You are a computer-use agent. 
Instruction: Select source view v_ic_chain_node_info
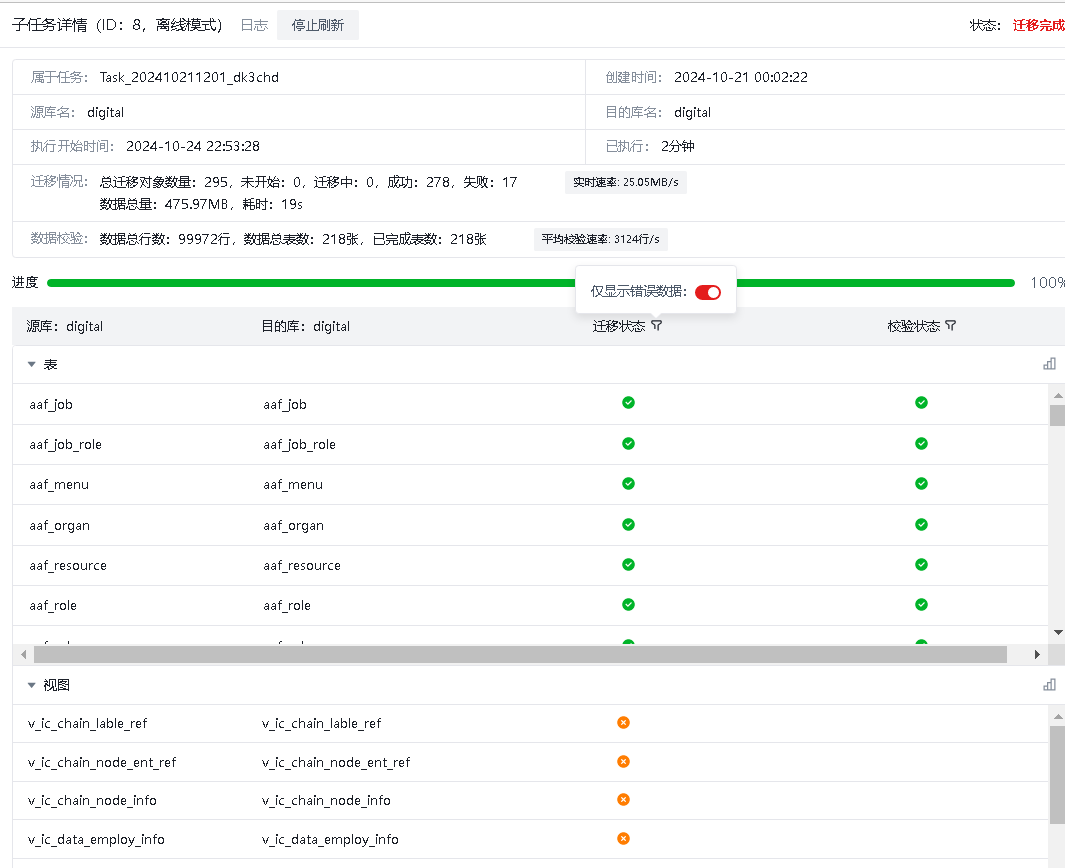click(x=92, y=801)
